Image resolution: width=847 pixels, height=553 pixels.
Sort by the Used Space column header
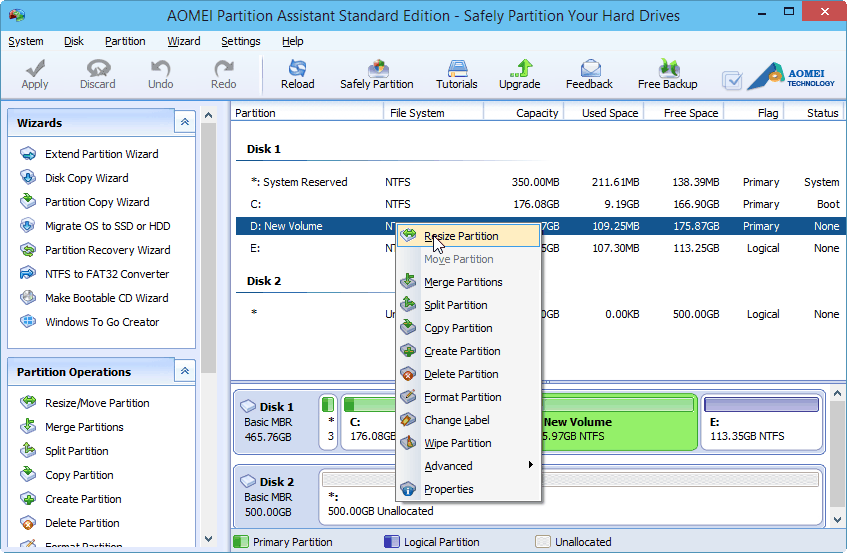point(604,113)
